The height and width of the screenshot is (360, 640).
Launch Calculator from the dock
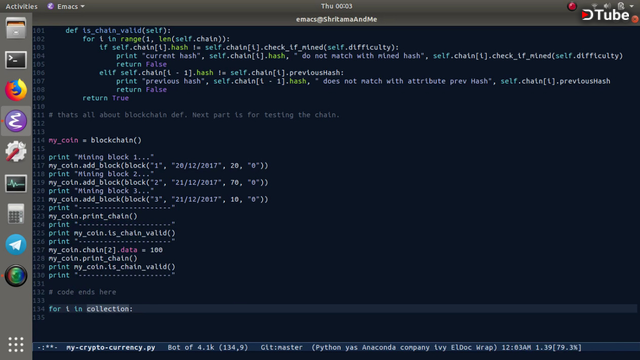click(x=16, y=214)
